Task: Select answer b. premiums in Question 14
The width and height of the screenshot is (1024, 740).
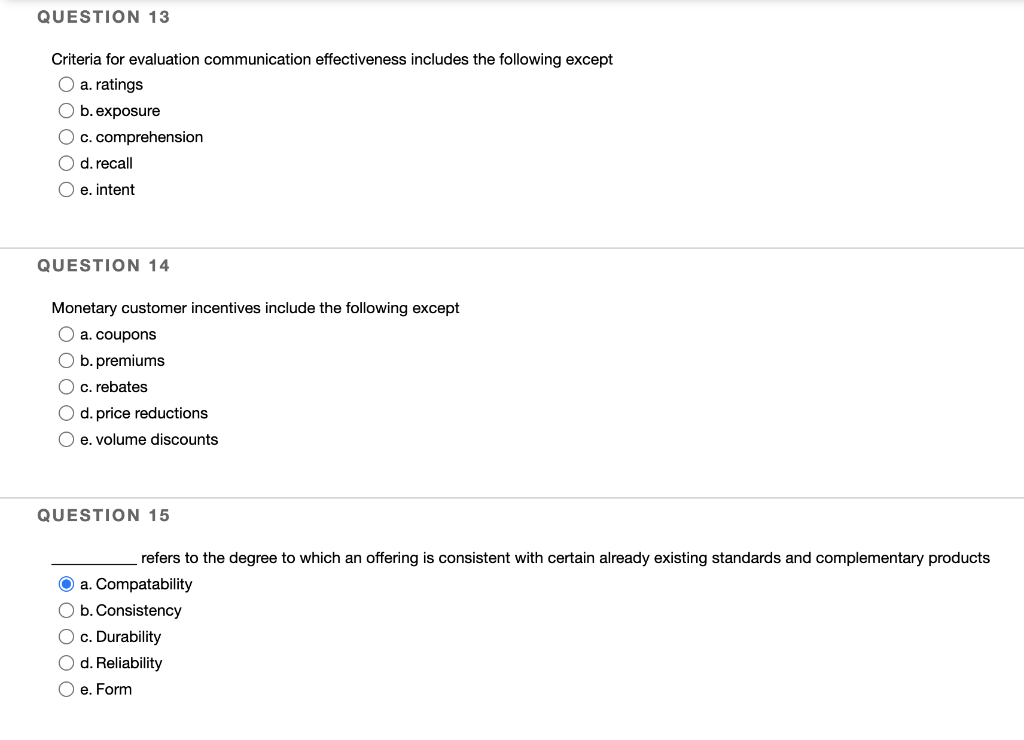Action: 66,360
